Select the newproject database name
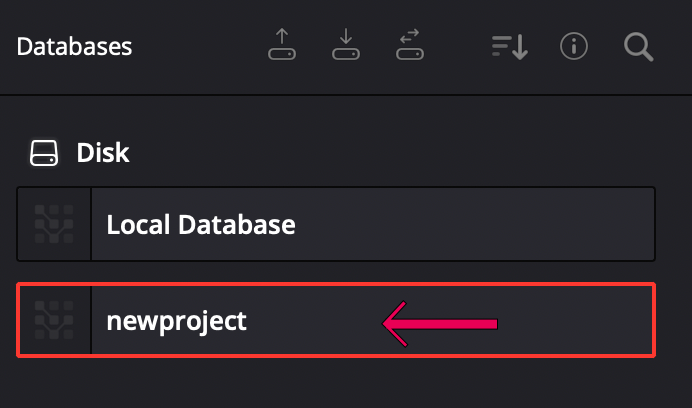 [x=177, y=321]
